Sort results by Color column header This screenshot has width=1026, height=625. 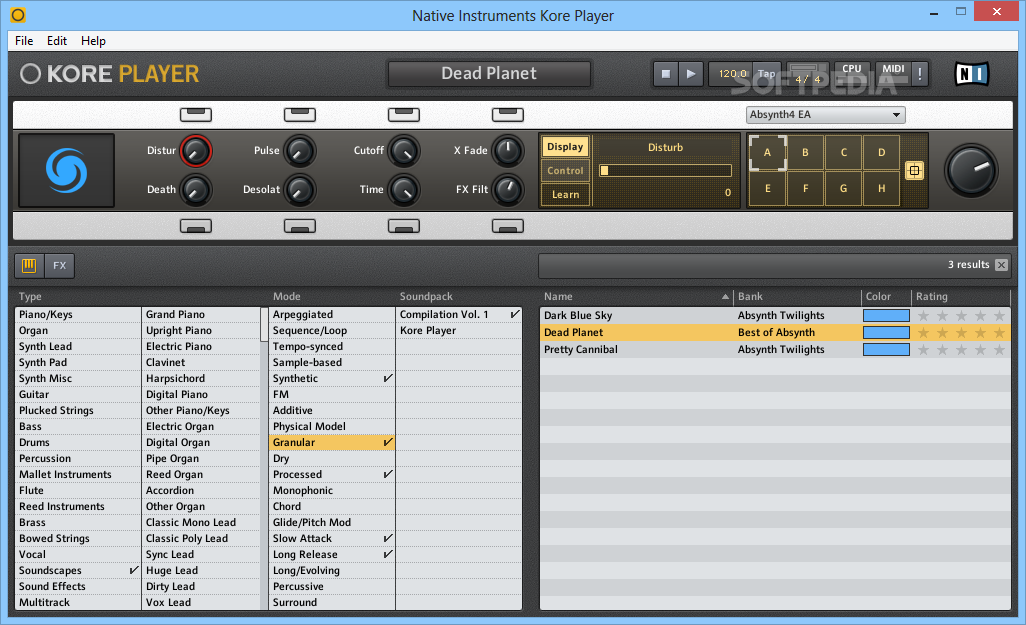[886, 296]
